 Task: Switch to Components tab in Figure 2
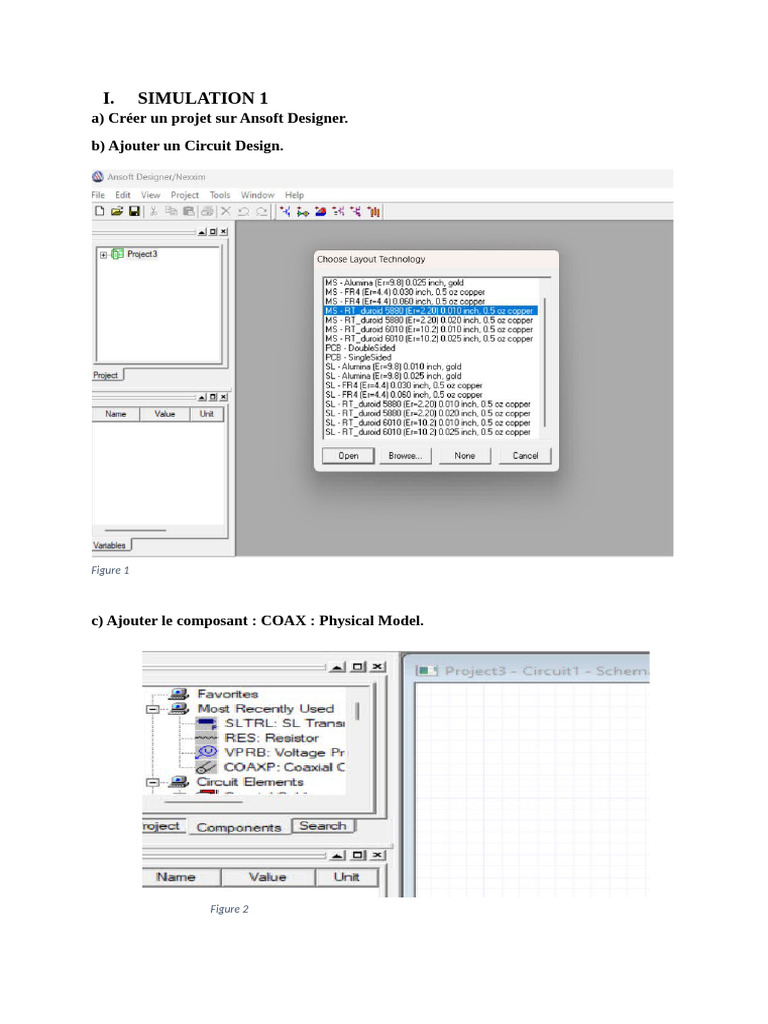(239, 827)
